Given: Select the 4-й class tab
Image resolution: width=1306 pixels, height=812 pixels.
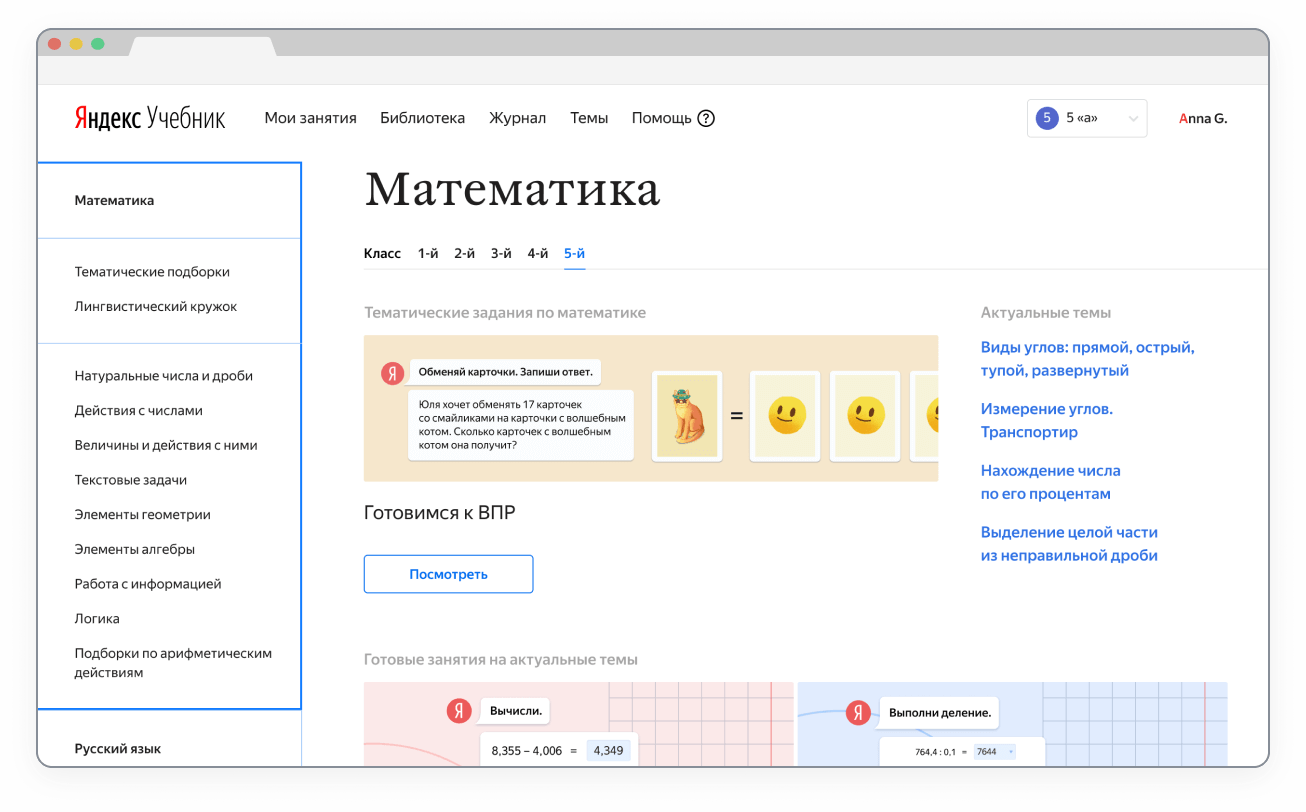Looking at the screenshot, I should pos(538,254).
